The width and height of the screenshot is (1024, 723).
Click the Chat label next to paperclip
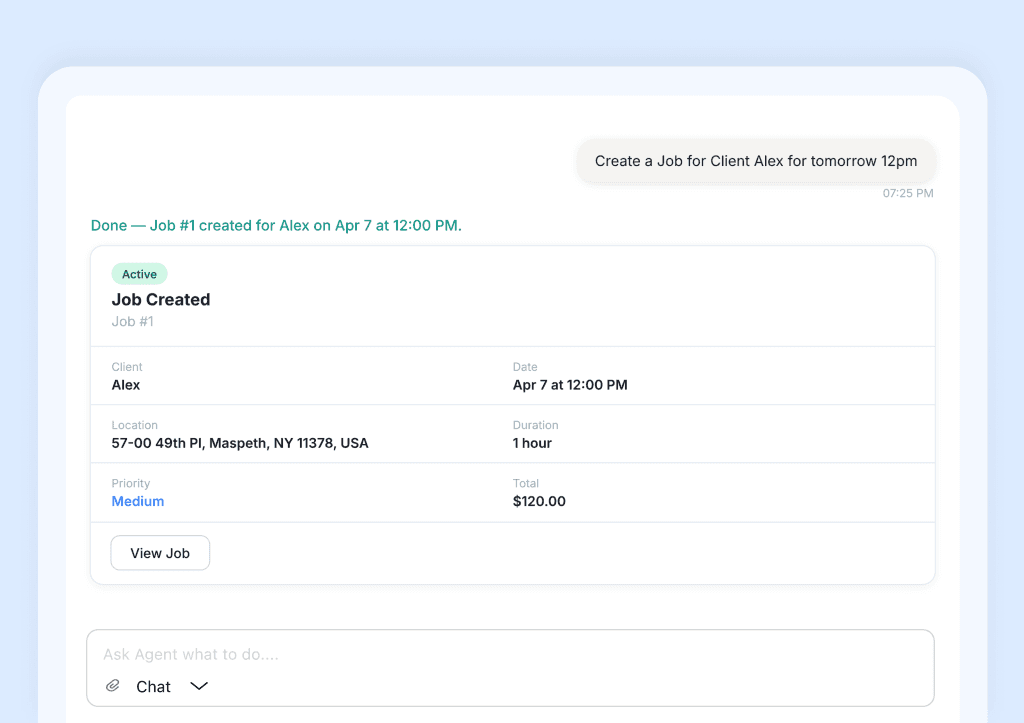pyautogui.click(x=152, y=687)
